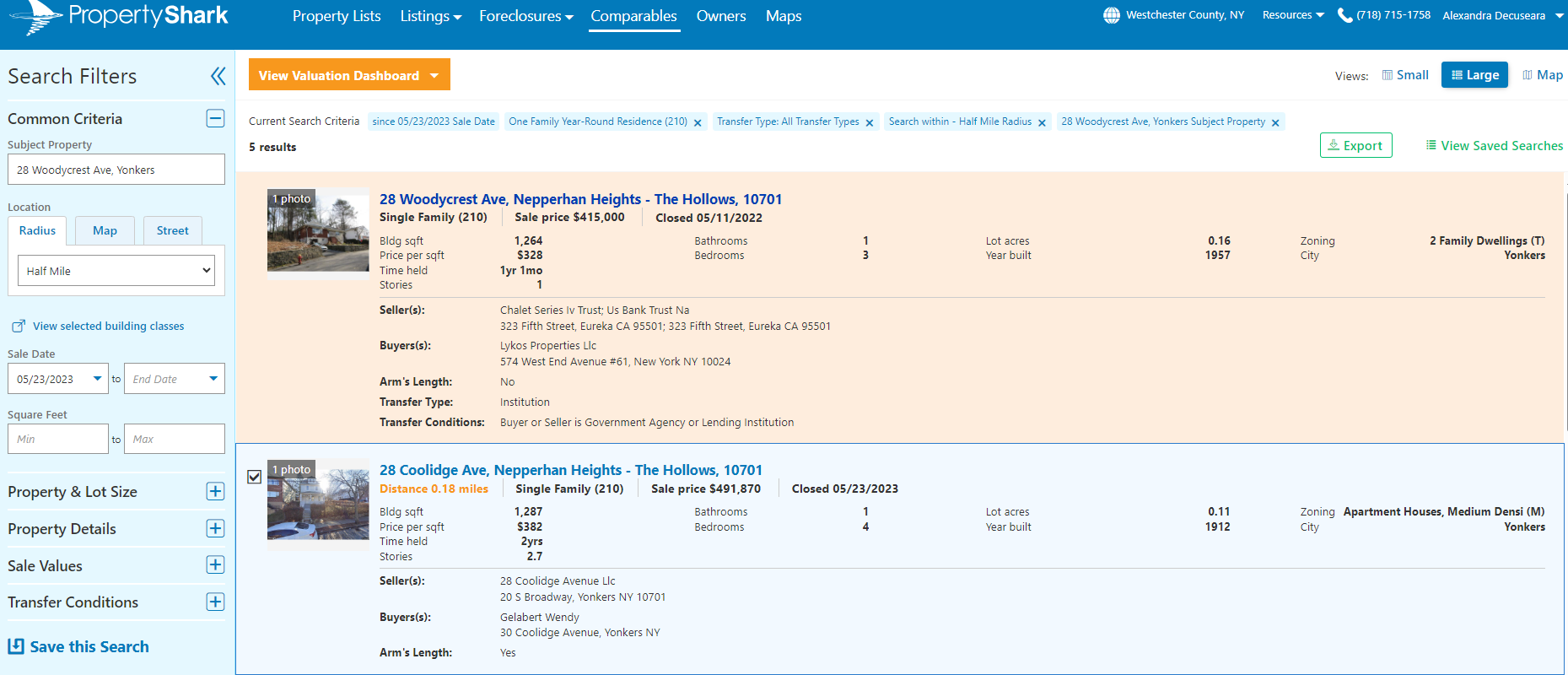Open the 28 Woodycrest Ave property photo
This screenshot has width=1568, height=675.
click(x=318, y=233)
